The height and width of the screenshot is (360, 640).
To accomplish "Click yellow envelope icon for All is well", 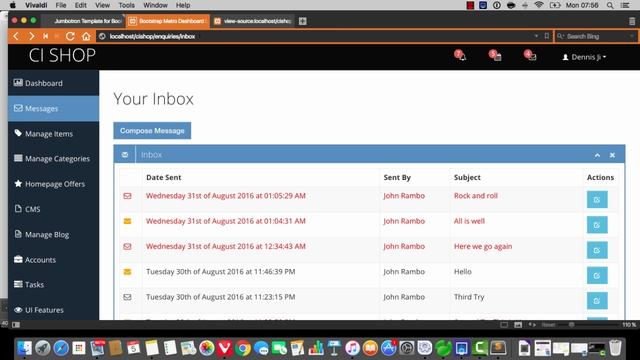I will point(127,221).
